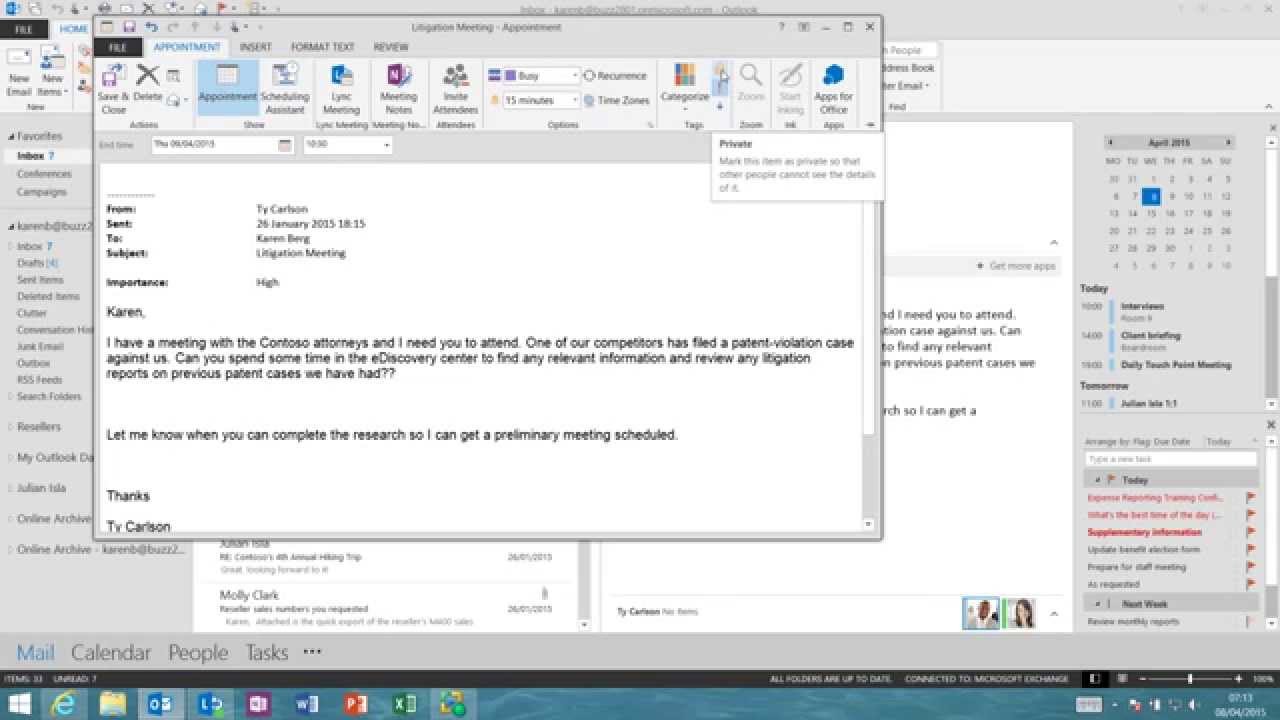
Task: Open Excel from the taskbar
Action: pyautogui.click(x=404, y=704)
